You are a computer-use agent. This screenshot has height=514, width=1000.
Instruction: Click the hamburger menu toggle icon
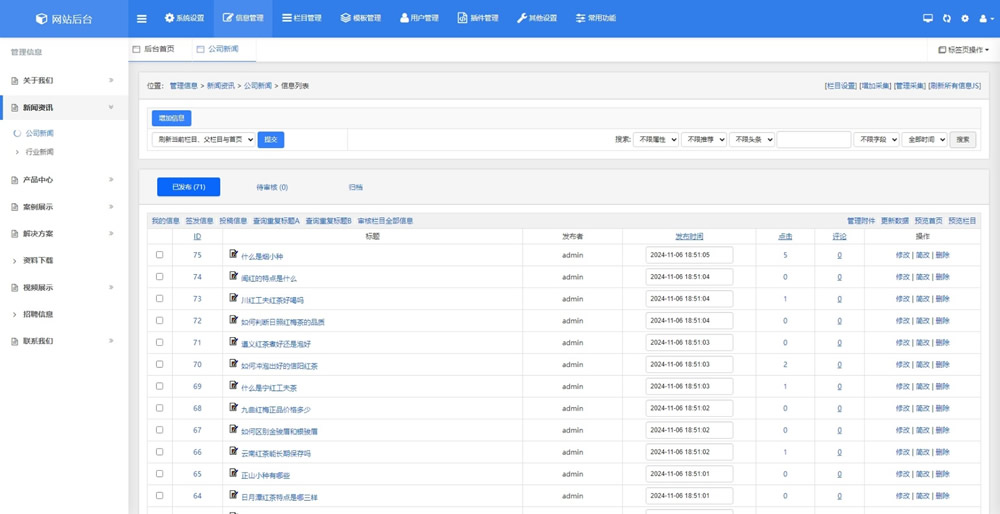pos(141,18)
